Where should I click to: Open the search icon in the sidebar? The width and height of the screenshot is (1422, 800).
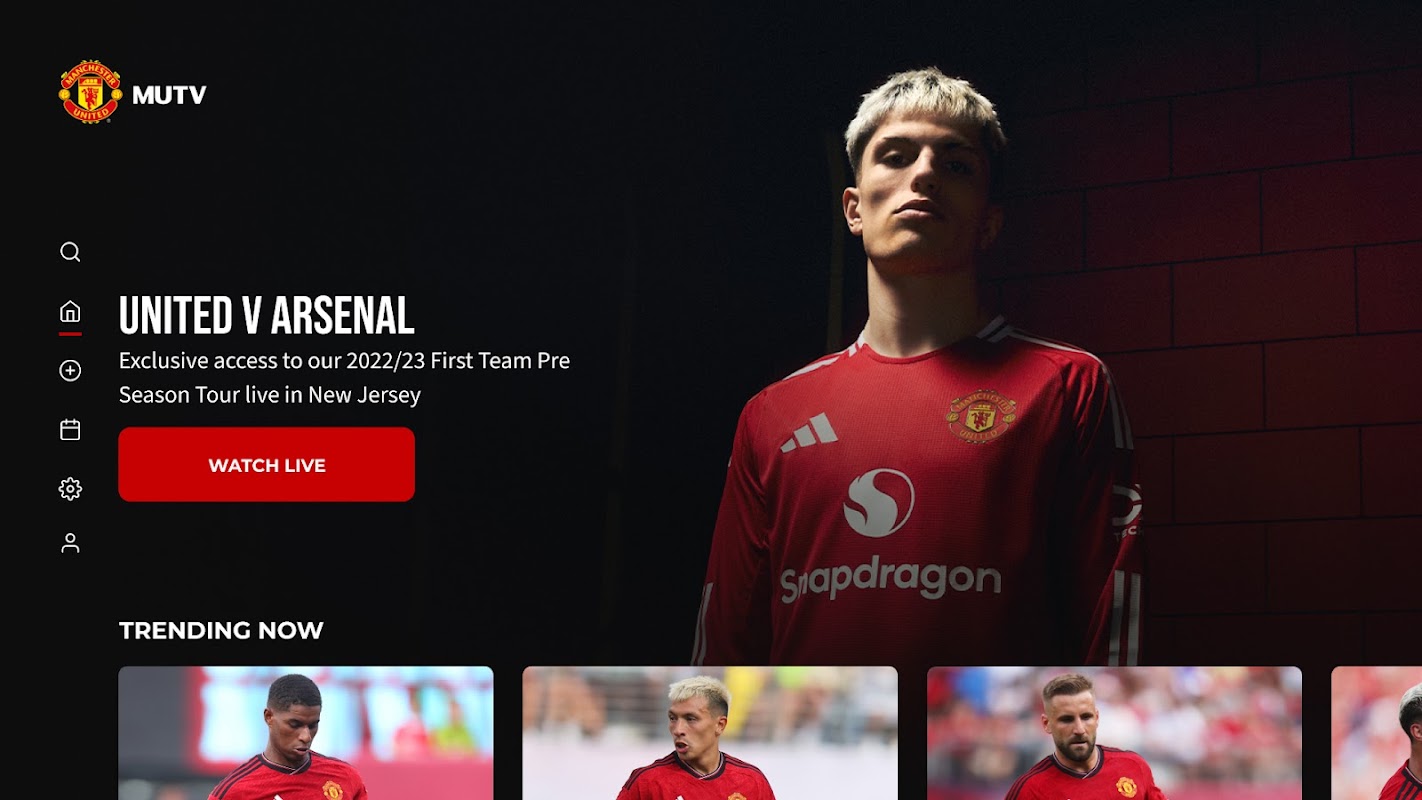click(70, 252)
